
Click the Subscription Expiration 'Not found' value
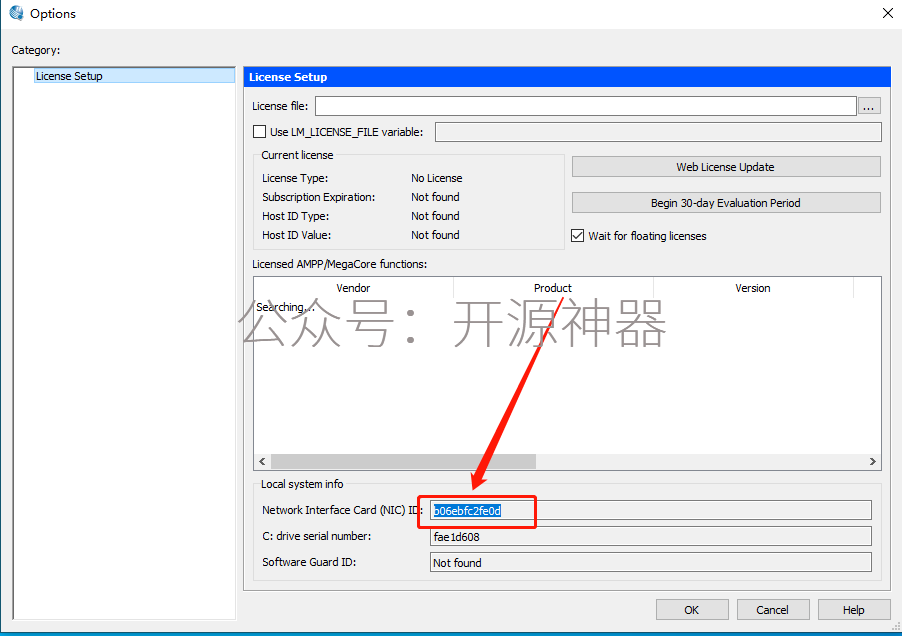(435, 197)
